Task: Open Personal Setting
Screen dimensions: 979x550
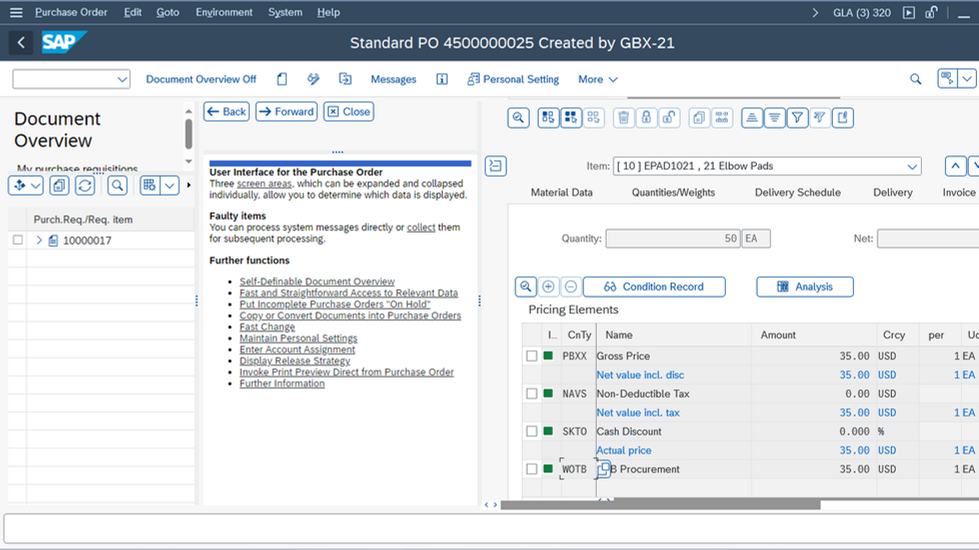Action: coord(513,79)
